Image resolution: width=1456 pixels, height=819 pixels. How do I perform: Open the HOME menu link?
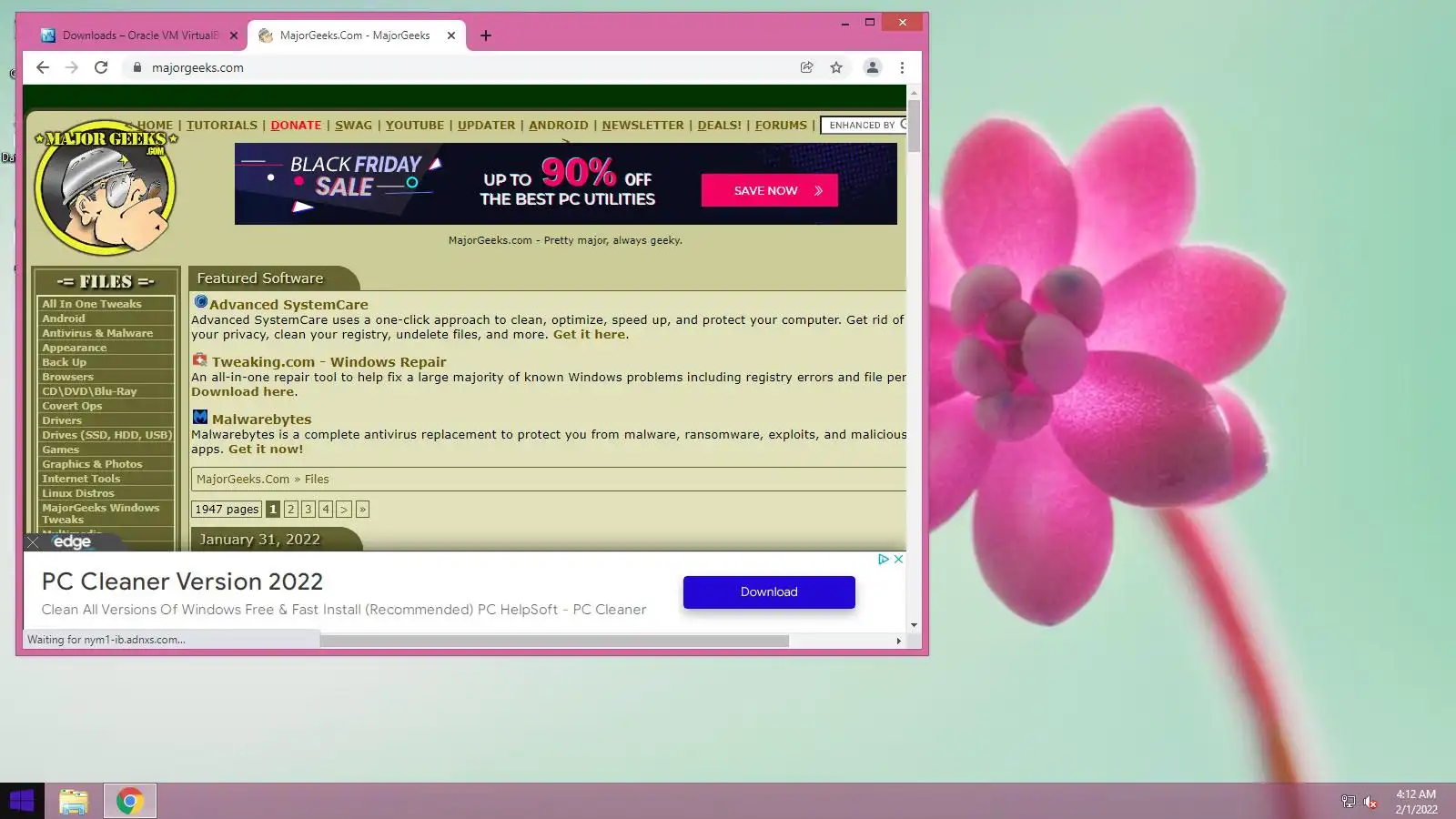(x=155, y=126)
